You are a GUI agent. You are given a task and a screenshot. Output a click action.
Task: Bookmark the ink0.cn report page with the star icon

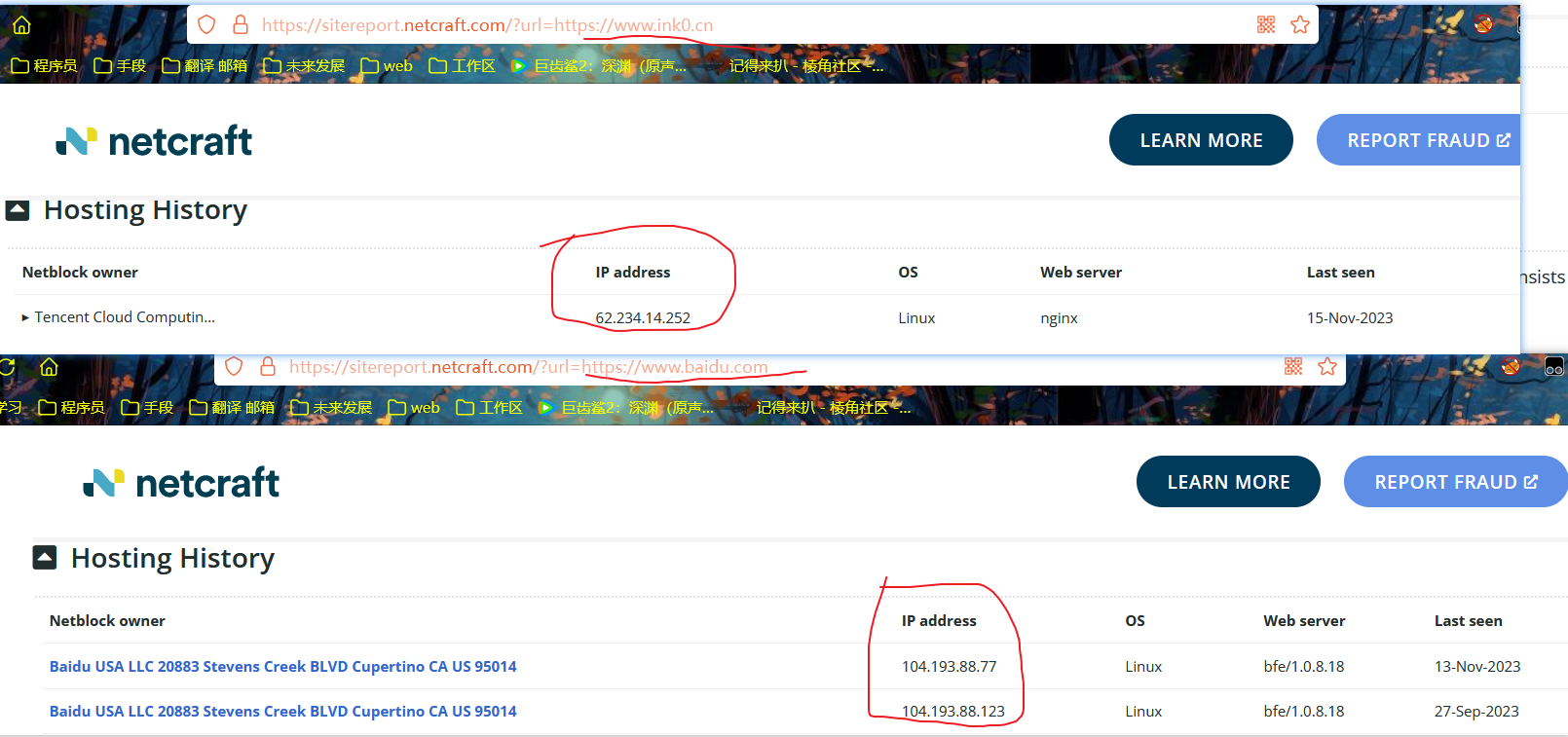(x=1300, y=24)
